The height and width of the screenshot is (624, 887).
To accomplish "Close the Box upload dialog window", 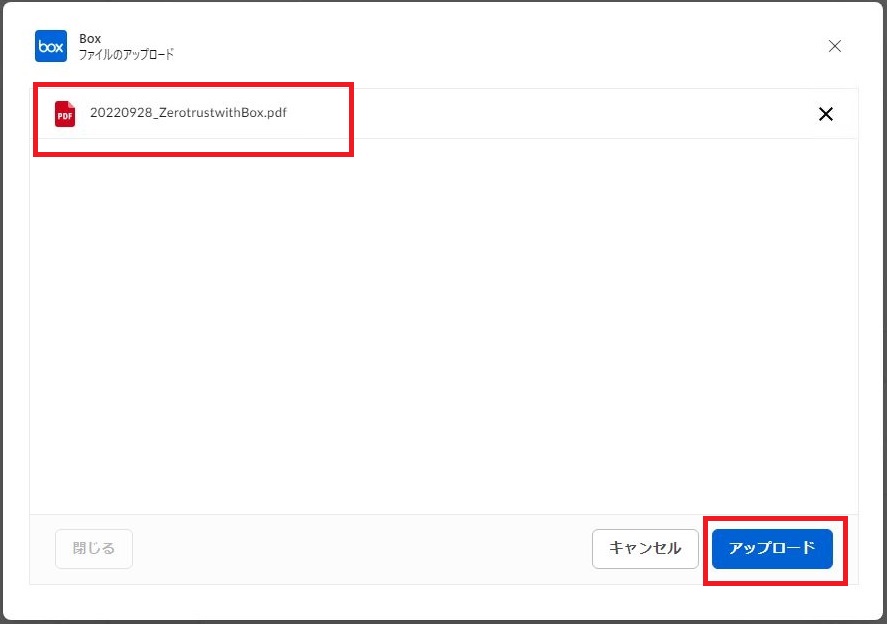I will point(835,46).
